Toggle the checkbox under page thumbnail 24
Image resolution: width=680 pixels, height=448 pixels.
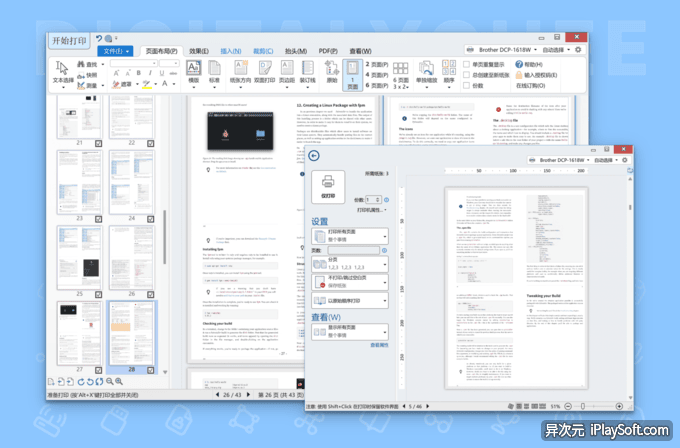(150, 219)
